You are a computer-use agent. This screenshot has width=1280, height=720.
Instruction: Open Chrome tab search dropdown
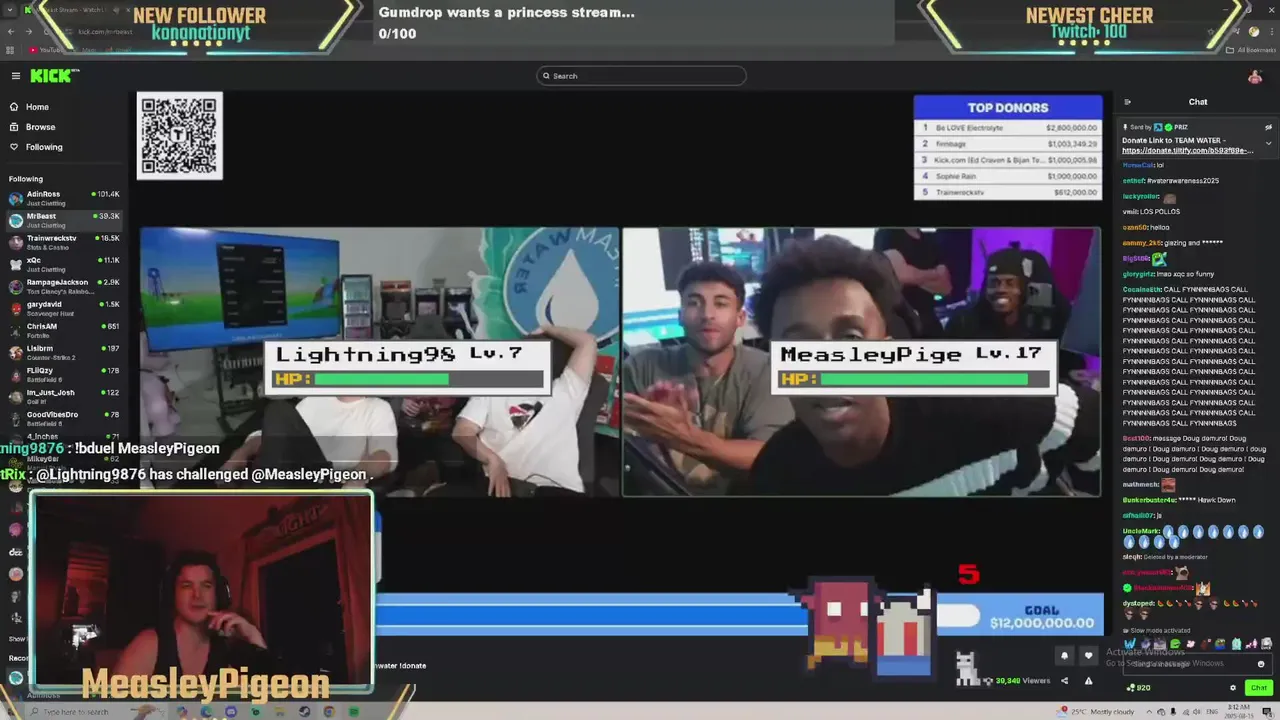[10, 10]
